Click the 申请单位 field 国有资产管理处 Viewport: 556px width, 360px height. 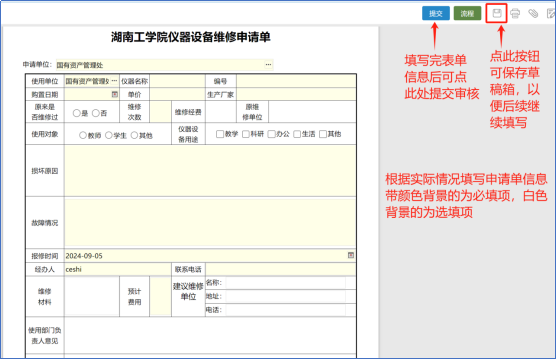tap(165, 65)
